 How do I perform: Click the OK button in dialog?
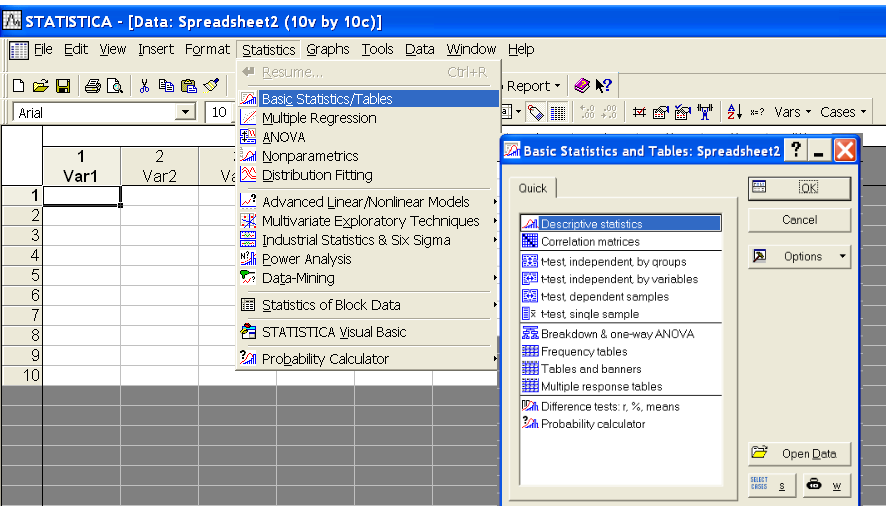click(799, 188)
